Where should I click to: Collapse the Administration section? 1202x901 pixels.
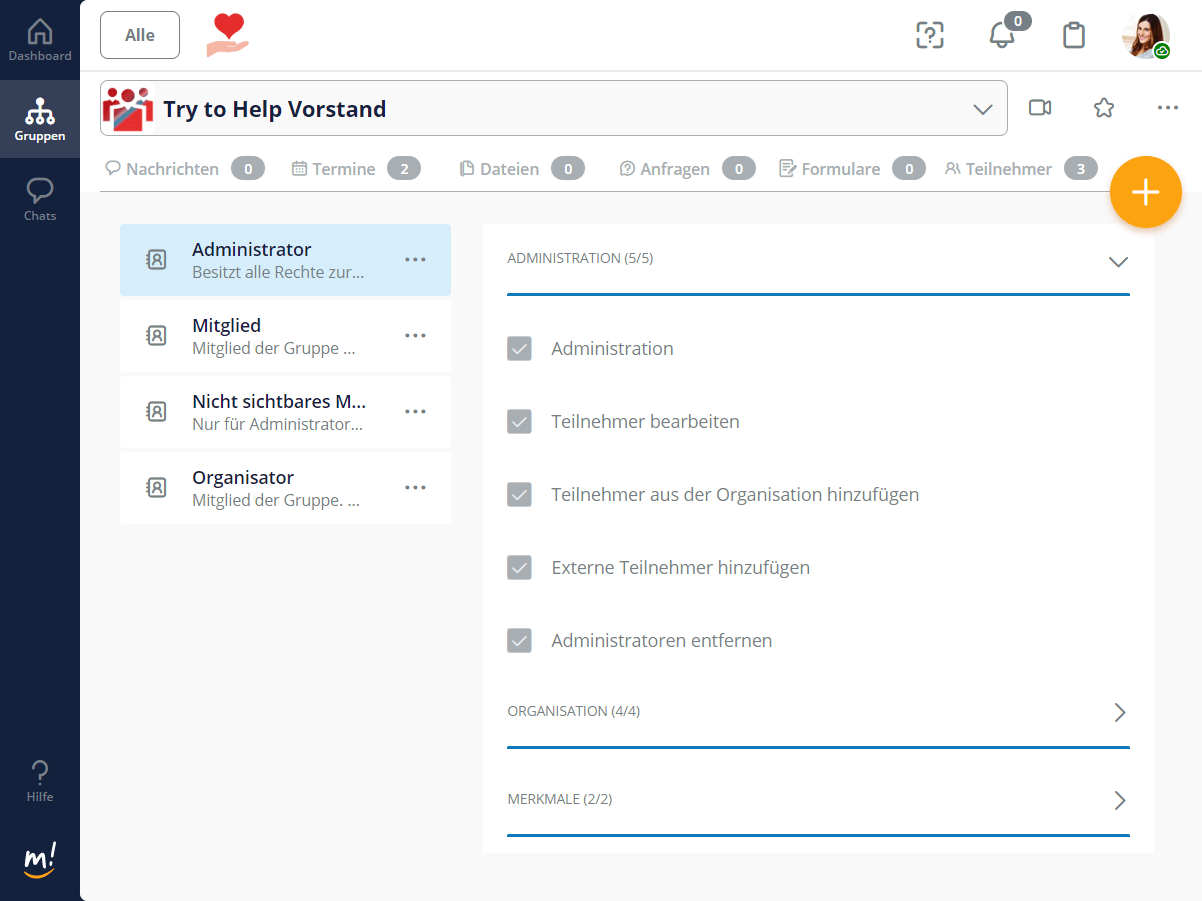pos(1118,261)
